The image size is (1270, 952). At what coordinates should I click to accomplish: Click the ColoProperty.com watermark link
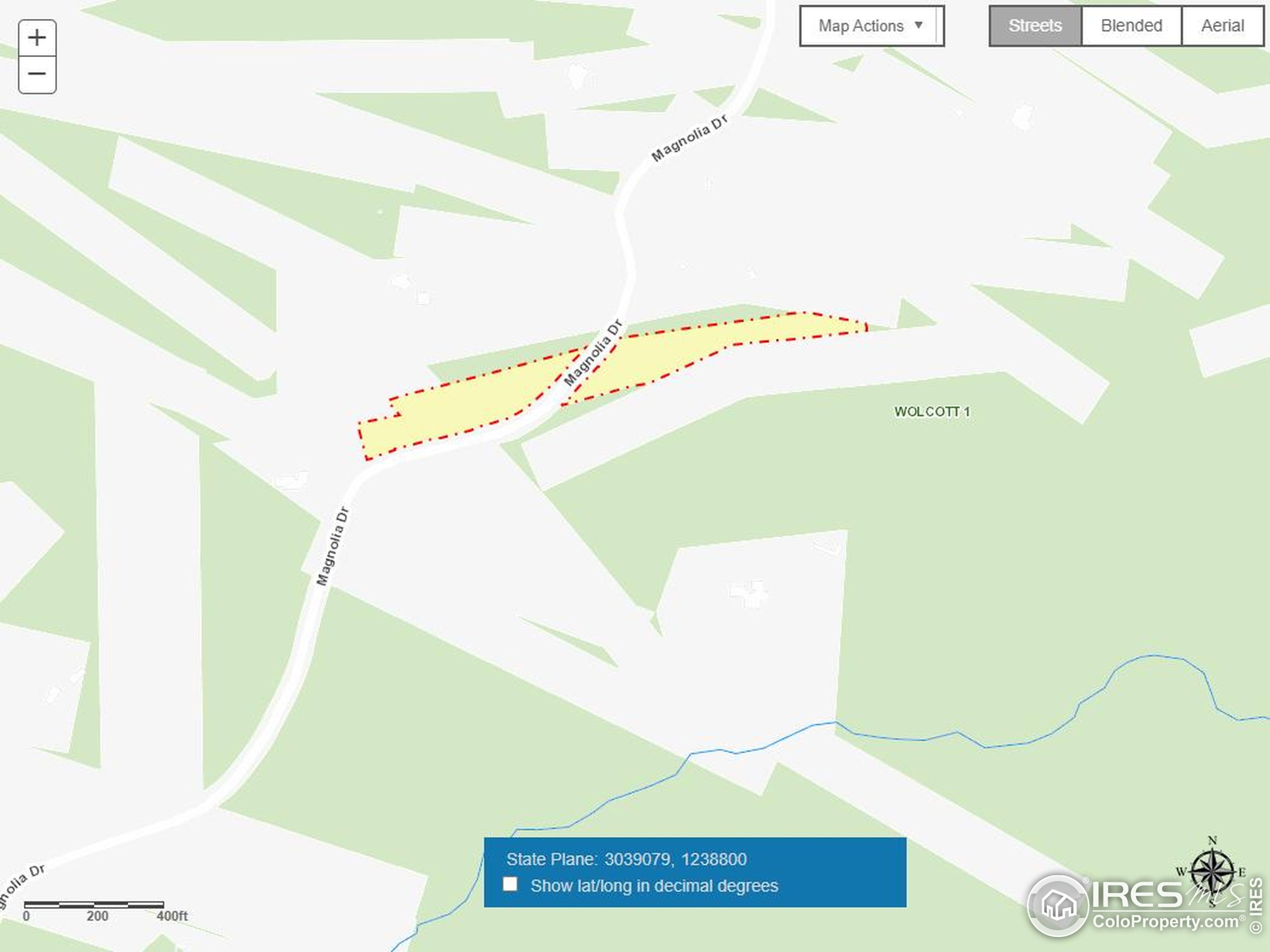(1165, 922)
